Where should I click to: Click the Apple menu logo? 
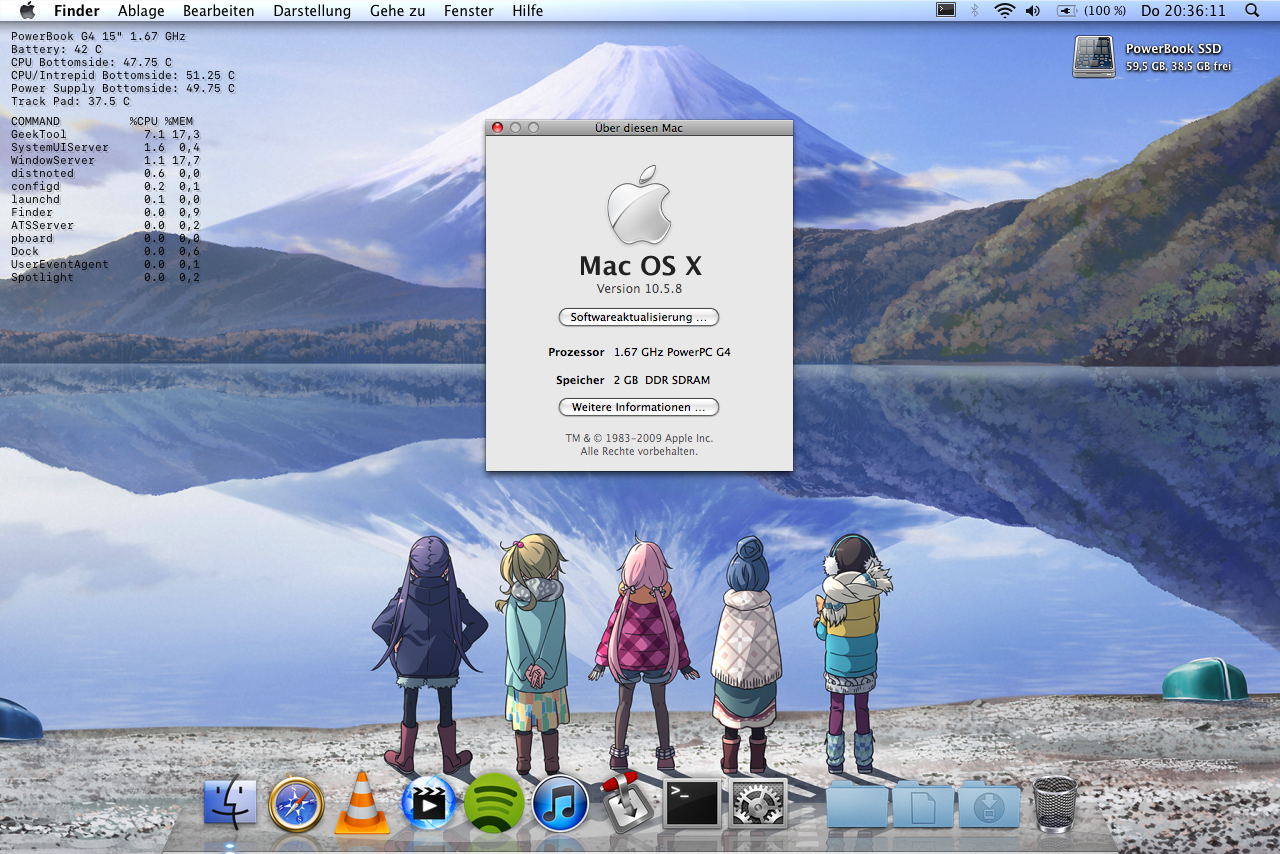[x=27, y=11]
